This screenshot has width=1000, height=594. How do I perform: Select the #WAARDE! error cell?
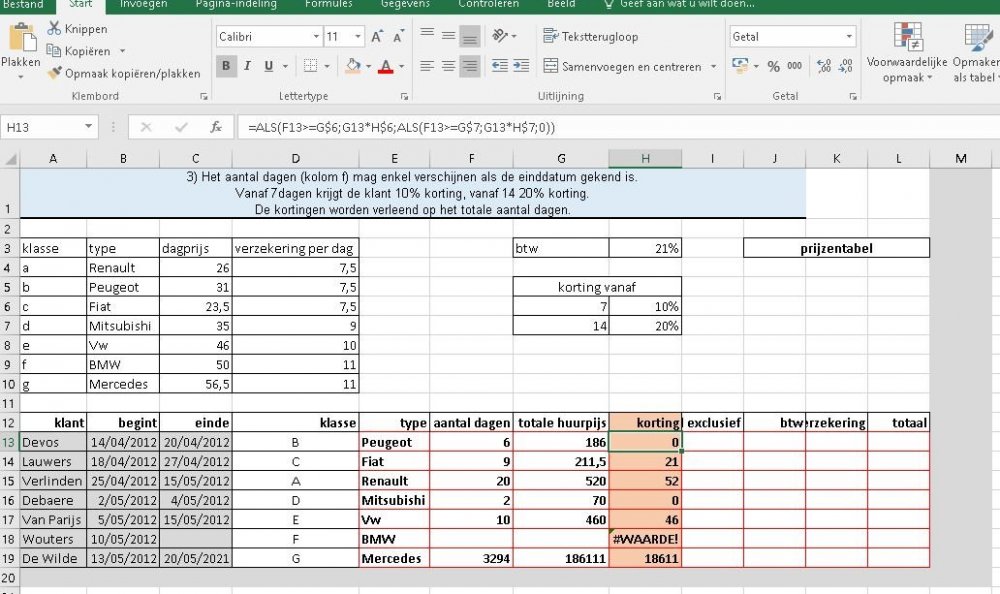point(645,538)
